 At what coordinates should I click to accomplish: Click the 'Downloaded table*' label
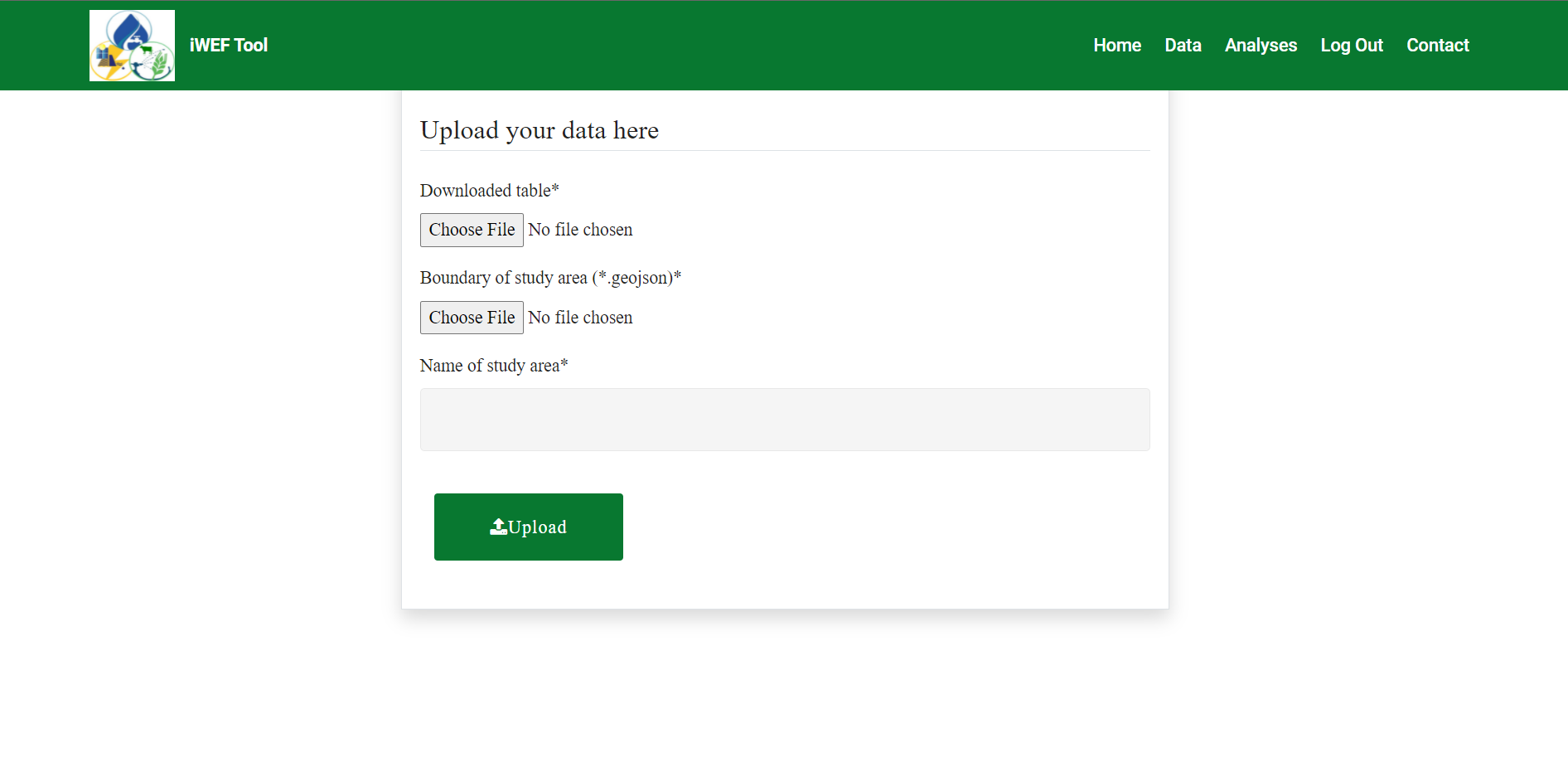coord(489,190)
